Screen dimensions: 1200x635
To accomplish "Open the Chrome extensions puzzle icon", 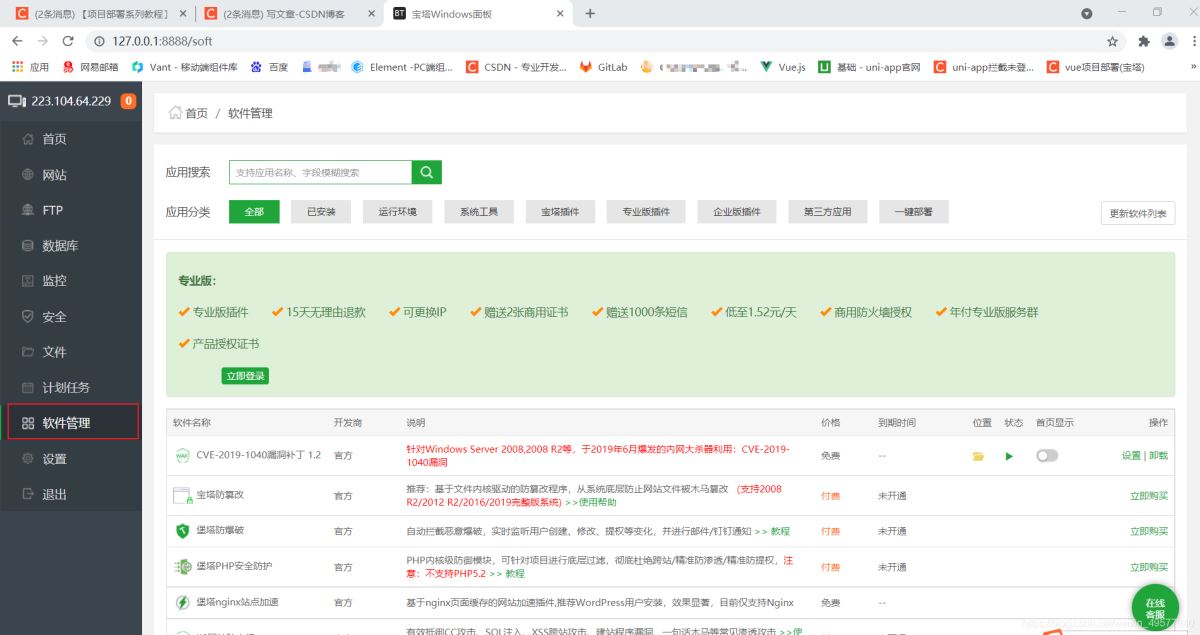I will pos(1144,41).
